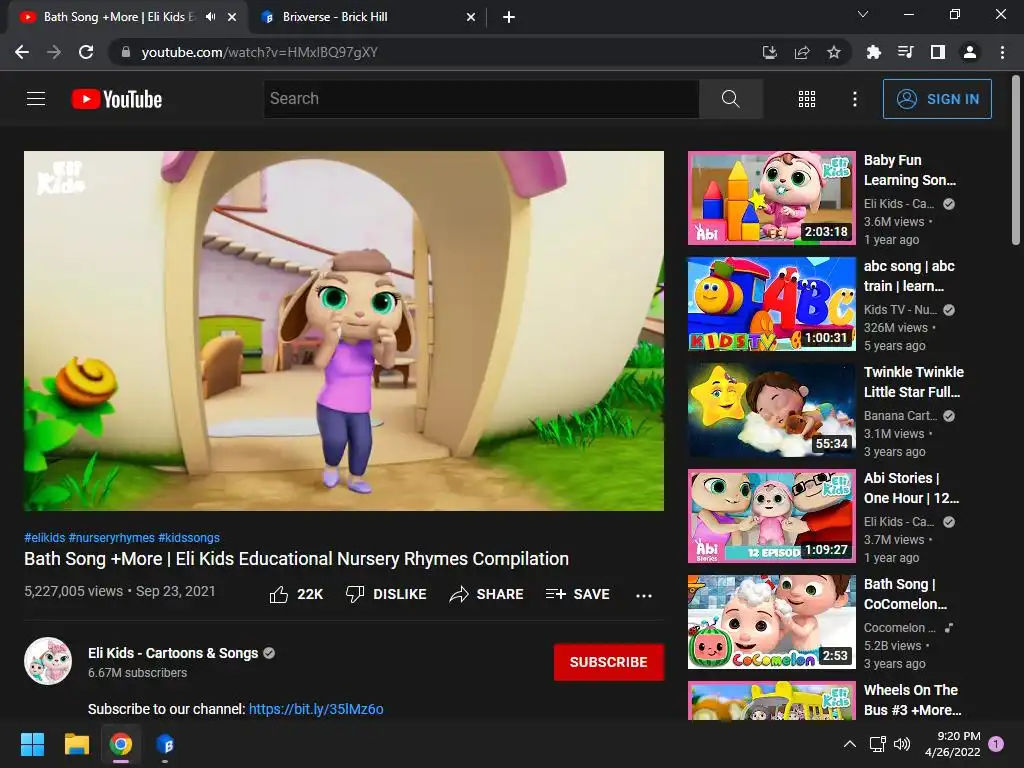Image resolution: width=1024 pixels, height=768 pixels.
Task: Open abc song train thumbnail
Action: point(771,304)
